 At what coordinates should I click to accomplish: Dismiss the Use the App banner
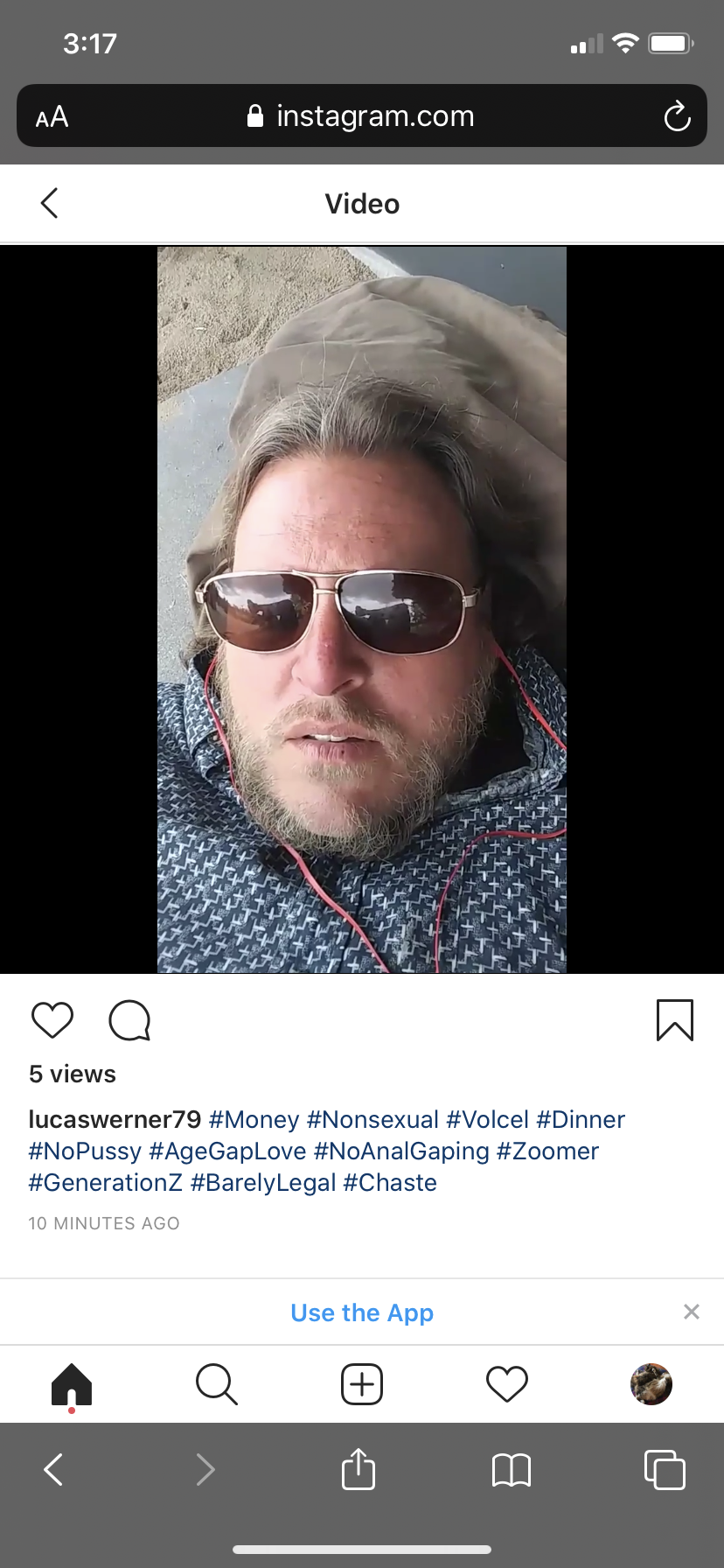pyautogui.click(x=692, y=1312)
